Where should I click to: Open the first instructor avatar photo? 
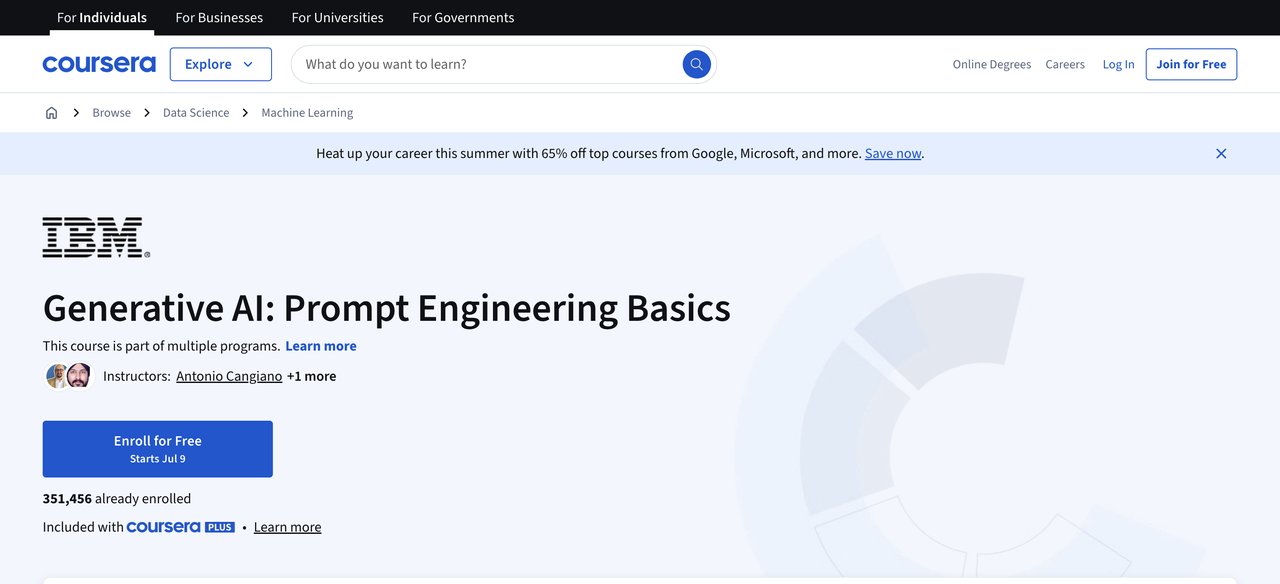point(57,375)
